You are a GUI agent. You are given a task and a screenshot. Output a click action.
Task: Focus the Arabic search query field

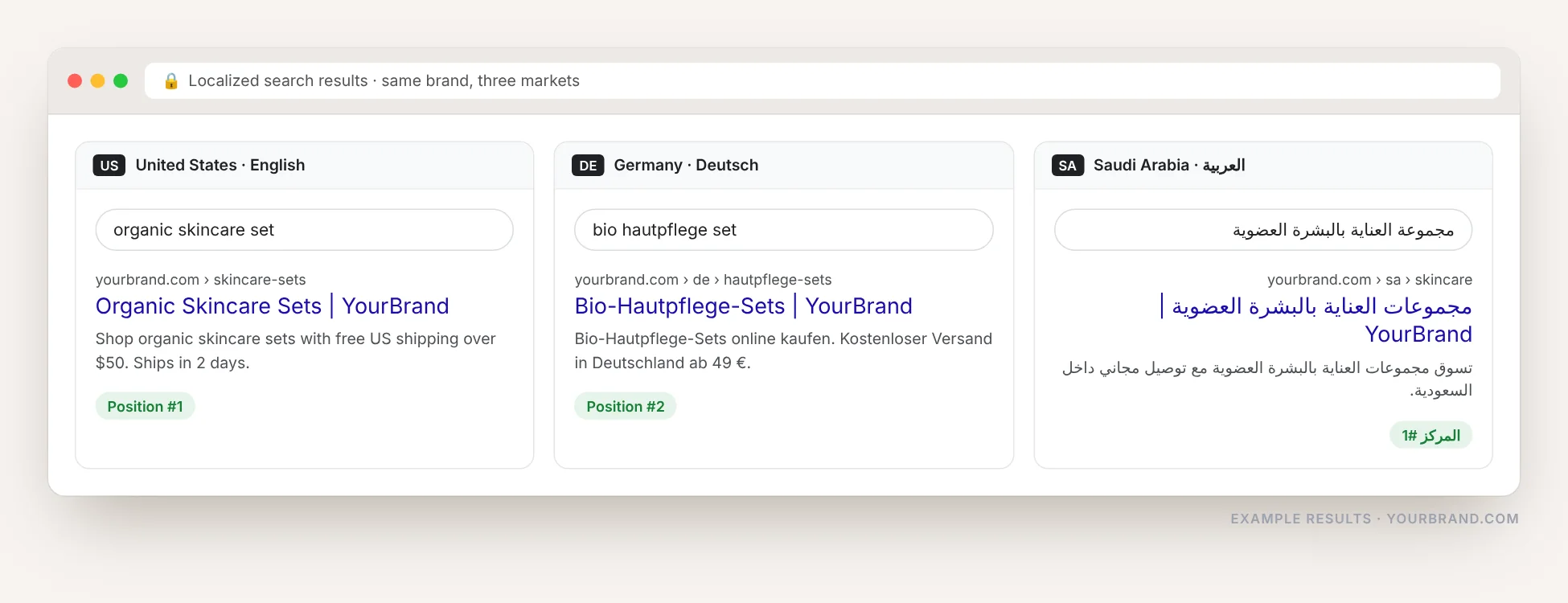click(x=1262, y=230)
